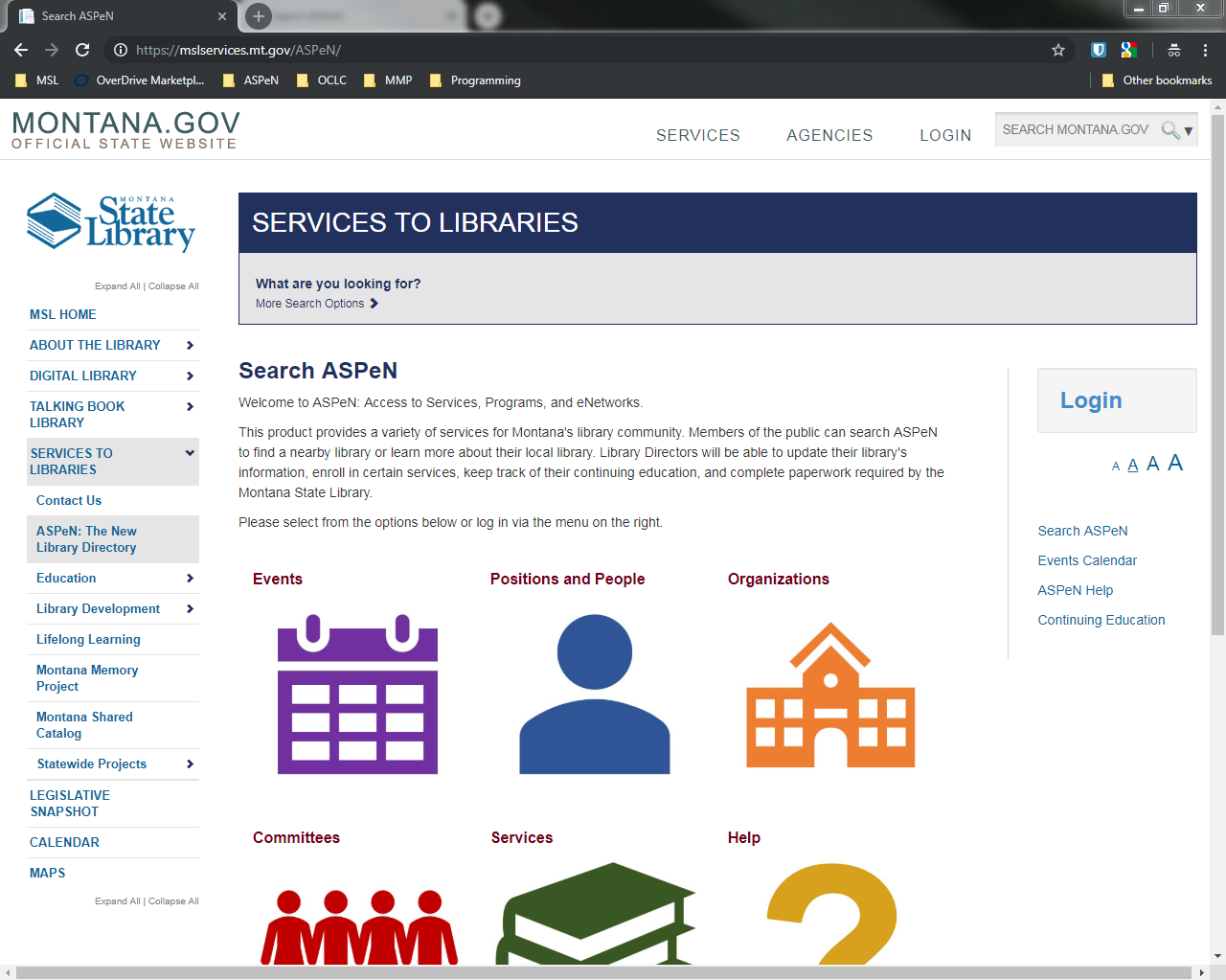This screenshot has width=1226, height=980.
Task: Expand the Library Development submenu
Action: point(191,608)
